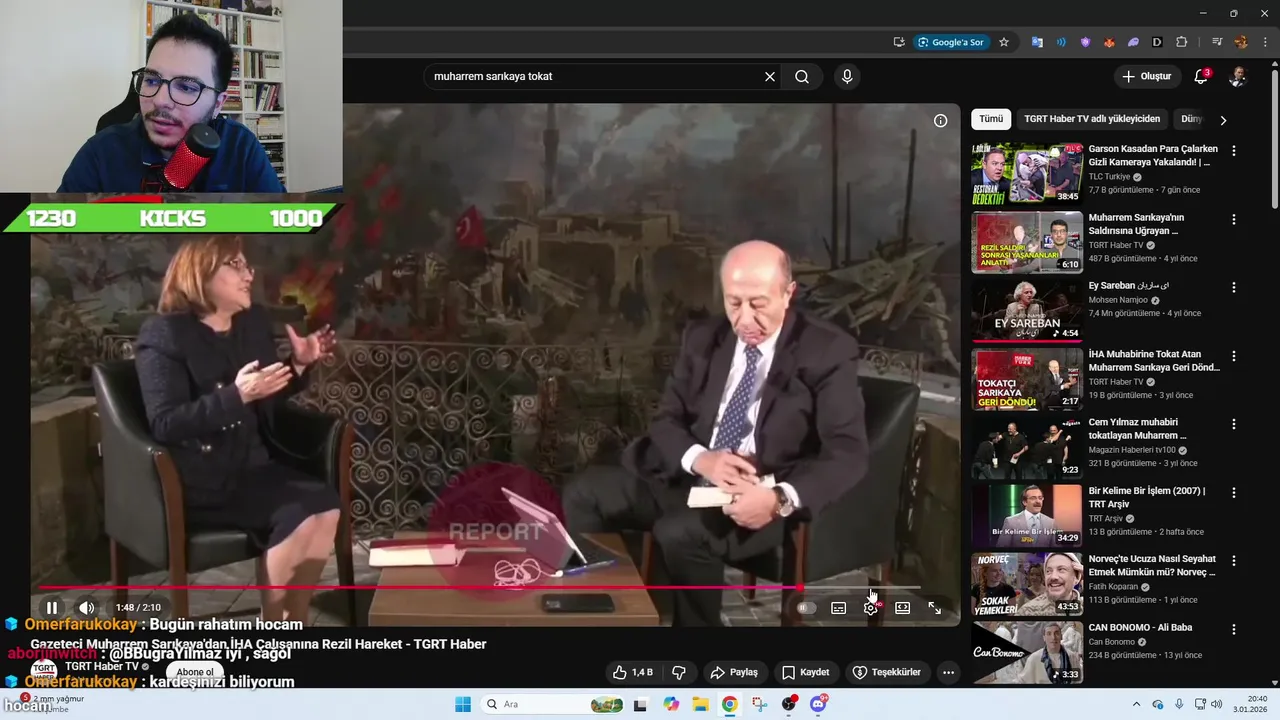
Task: Open the Extensions puzzle icon
Action: coord(1181,42)
